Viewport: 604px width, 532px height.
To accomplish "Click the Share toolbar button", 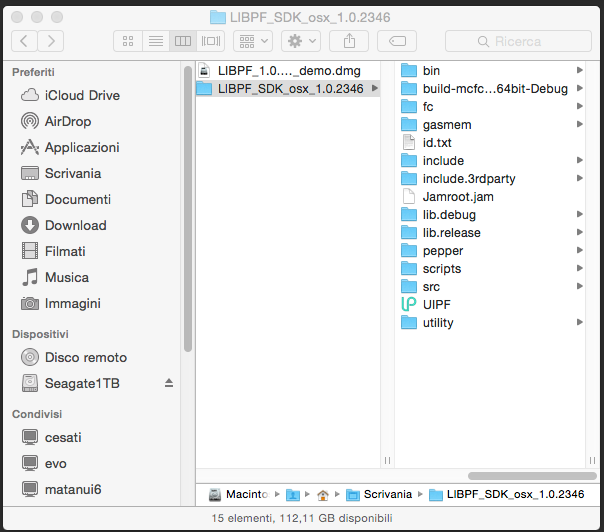I will click(349, 41).
